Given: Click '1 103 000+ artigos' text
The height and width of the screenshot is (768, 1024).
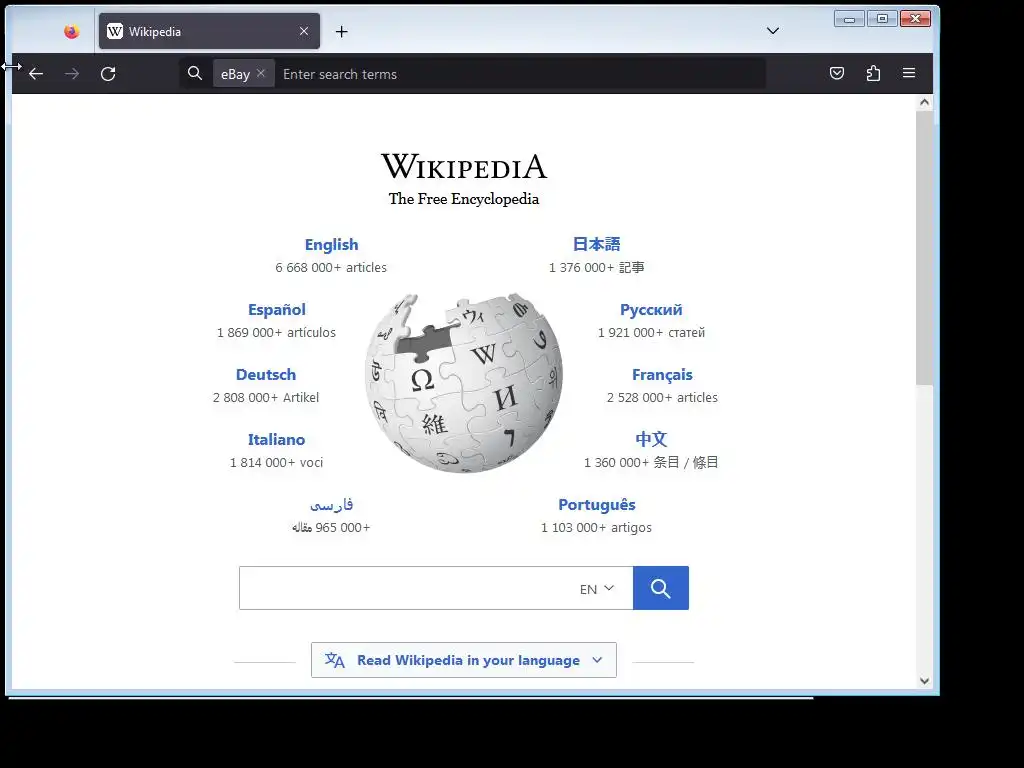Looking at the screenshot, I should (x=596, y=528).
